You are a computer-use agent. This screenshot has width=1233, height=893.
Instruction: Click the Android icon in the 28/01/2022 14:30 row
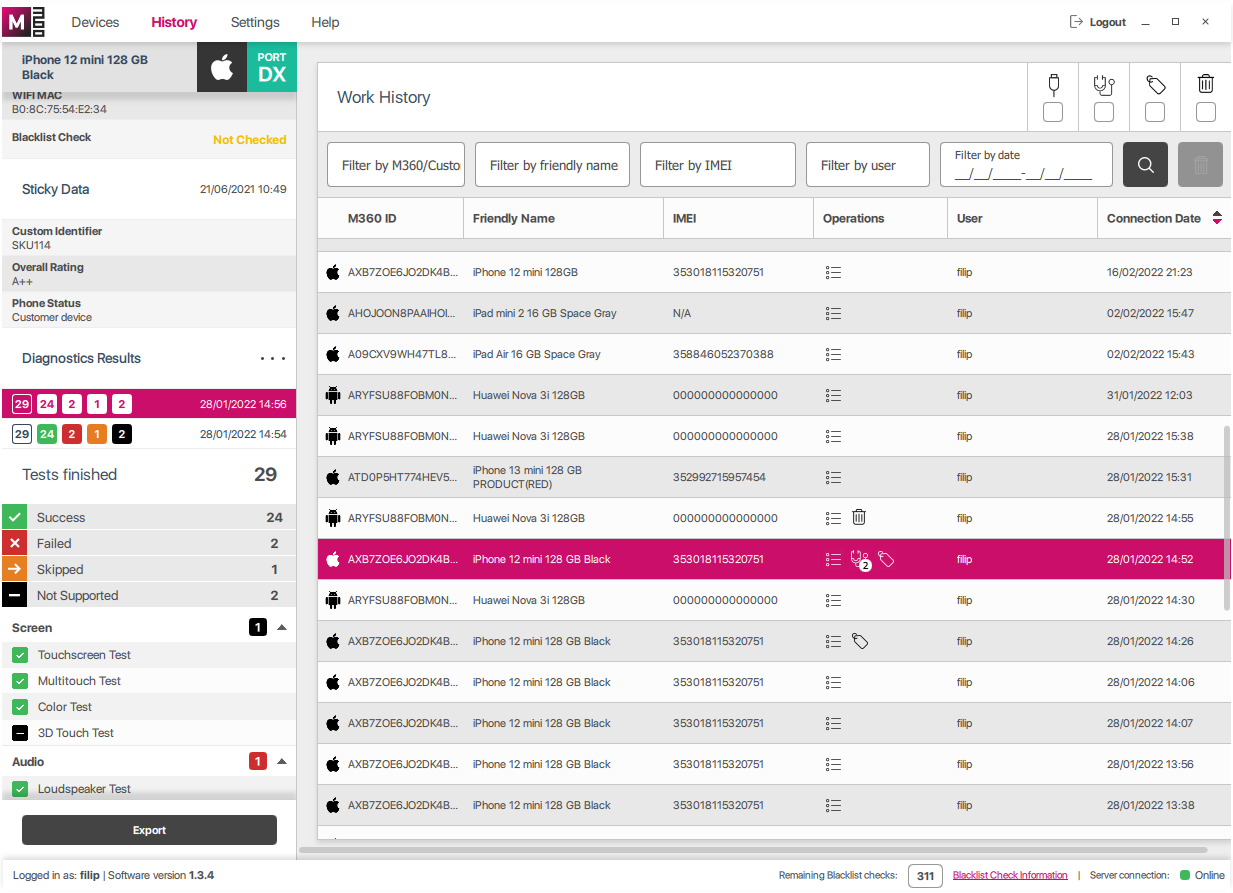pyautogui.click(x=333, y=600)
